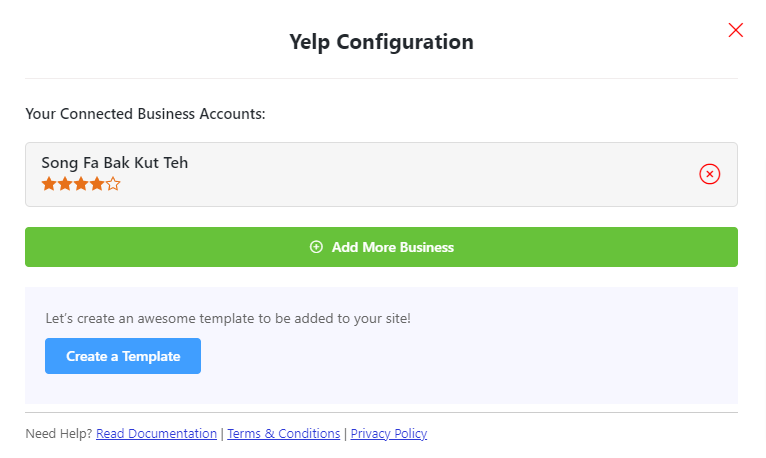
Task: Click the Your Connected Business Accounts label
Action: (145, 114)
